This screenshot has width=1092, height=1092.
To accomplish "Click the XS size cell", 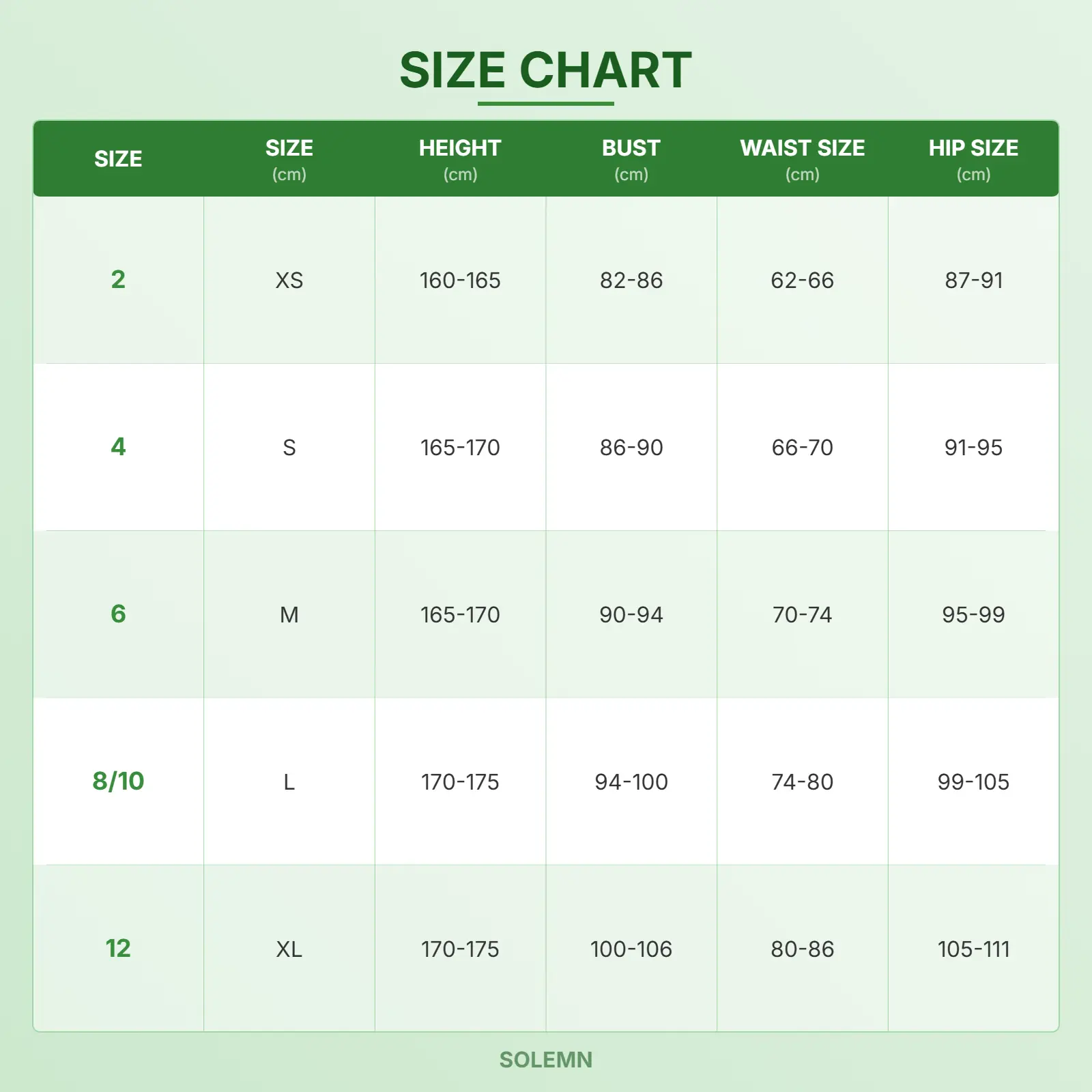I will pyautogui.click(x=289, y=281).
